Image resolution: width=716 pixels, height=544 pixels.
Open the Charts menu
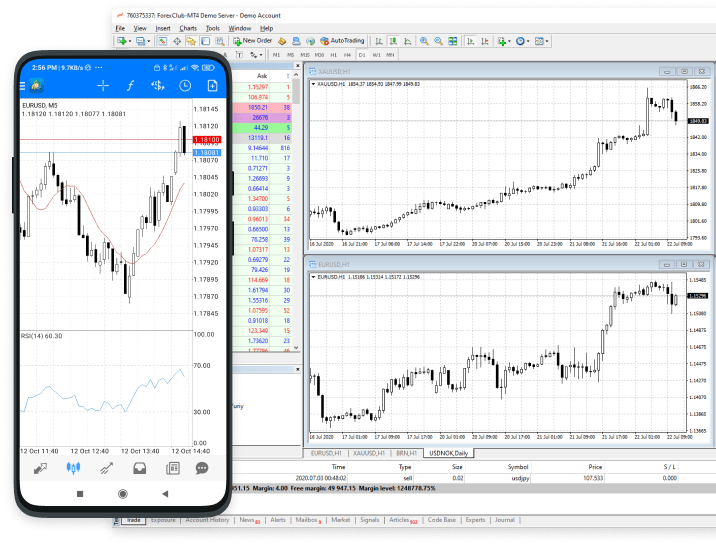(188, 28)
